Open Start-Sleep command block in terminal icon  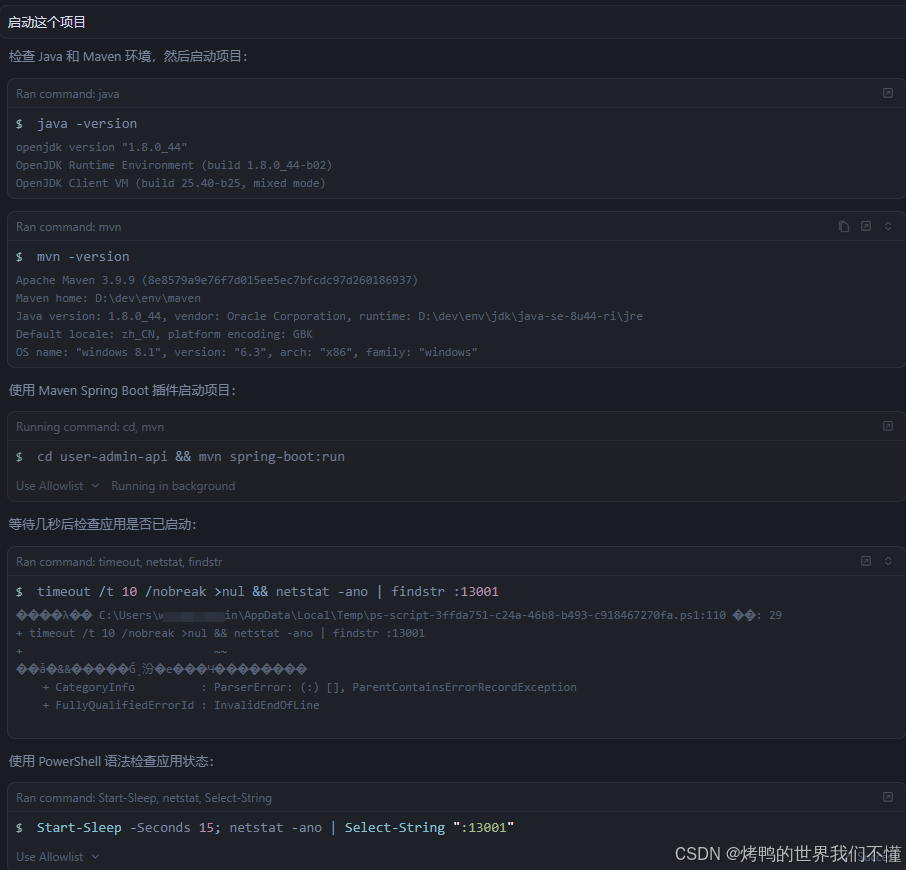tap(888, 797)
